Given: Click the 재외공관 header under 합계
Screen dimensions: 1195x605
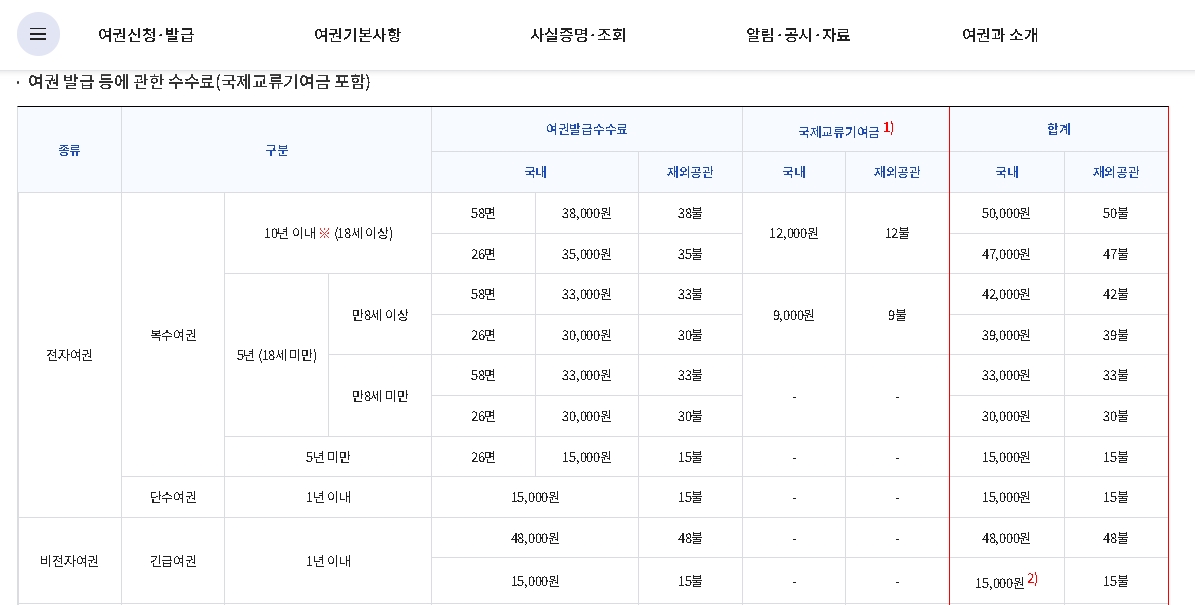Looking at the screenshot, I should [x=1117, y=171].
